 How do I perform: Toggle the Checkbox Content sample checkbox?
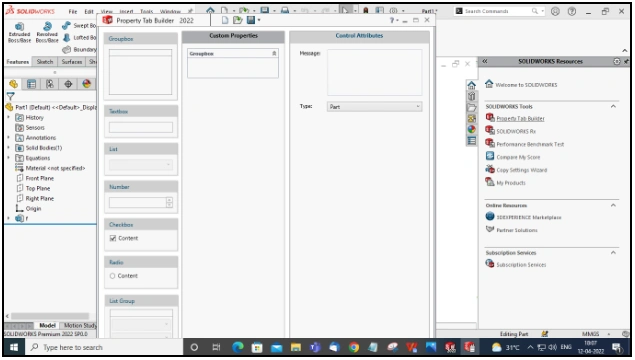point(113,239)
